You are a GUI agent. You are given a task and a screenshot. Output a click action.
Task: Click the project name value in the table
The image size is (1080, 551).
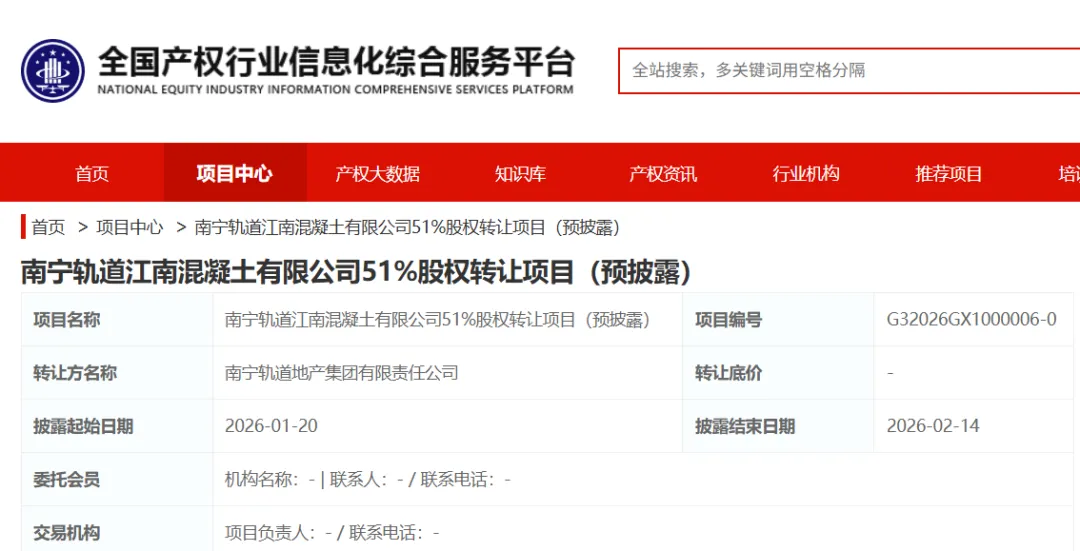[x=437, y=320]
